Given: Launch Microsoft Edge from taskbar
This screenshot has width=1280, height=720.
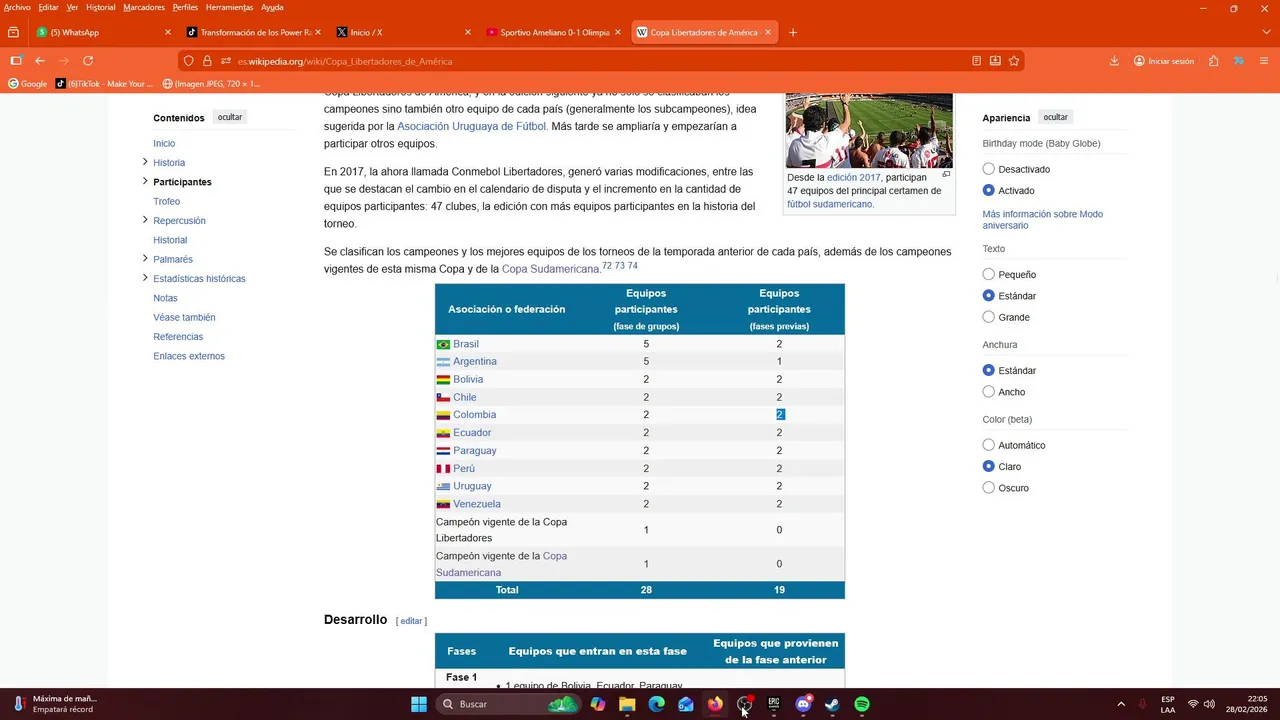Looking at the screenshot, I should pyautogui.click(x=656, y=704).
